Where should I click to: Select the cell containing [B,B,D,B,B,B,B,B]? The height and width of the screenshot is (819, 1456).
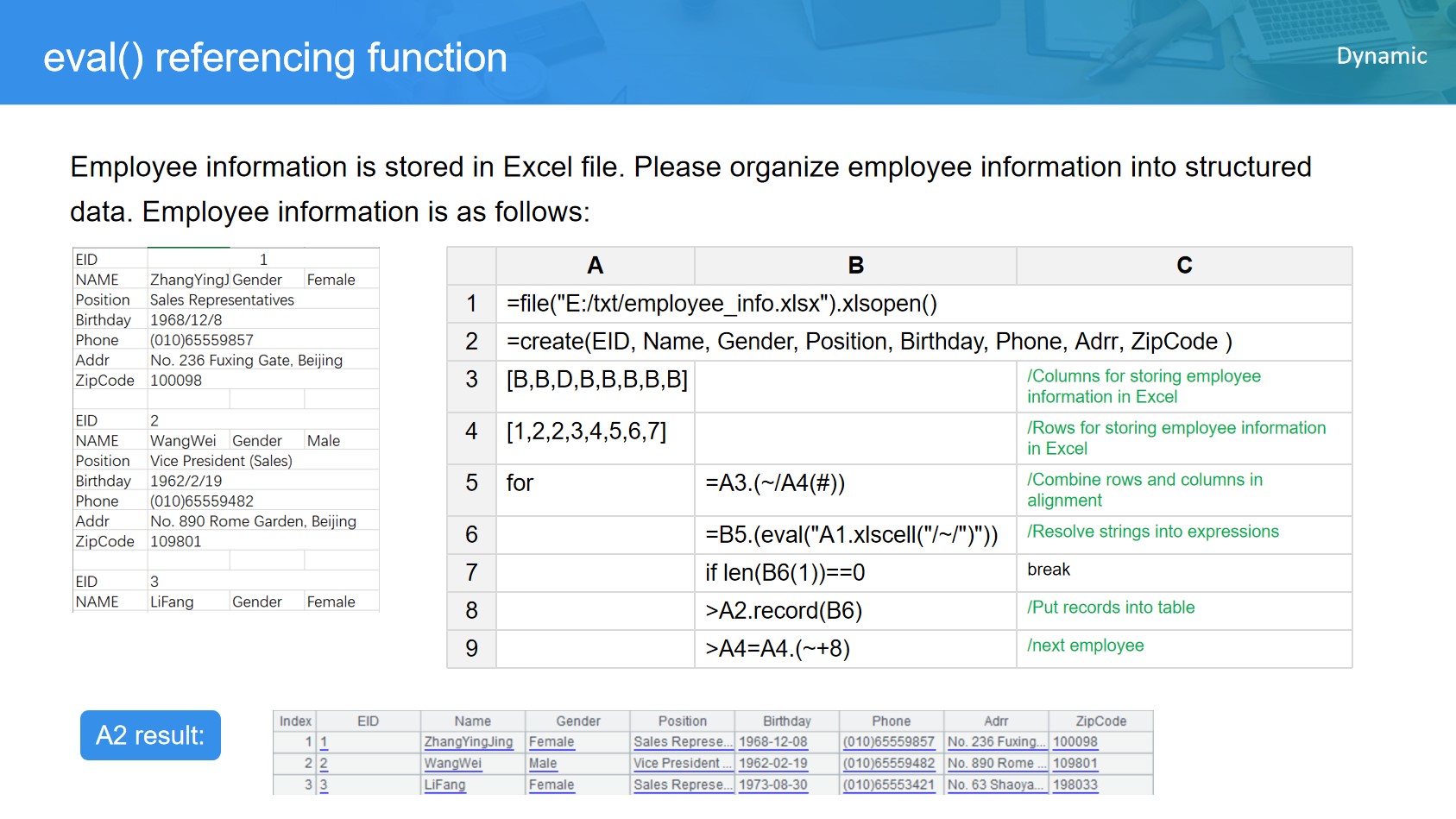tap(596, 380)
